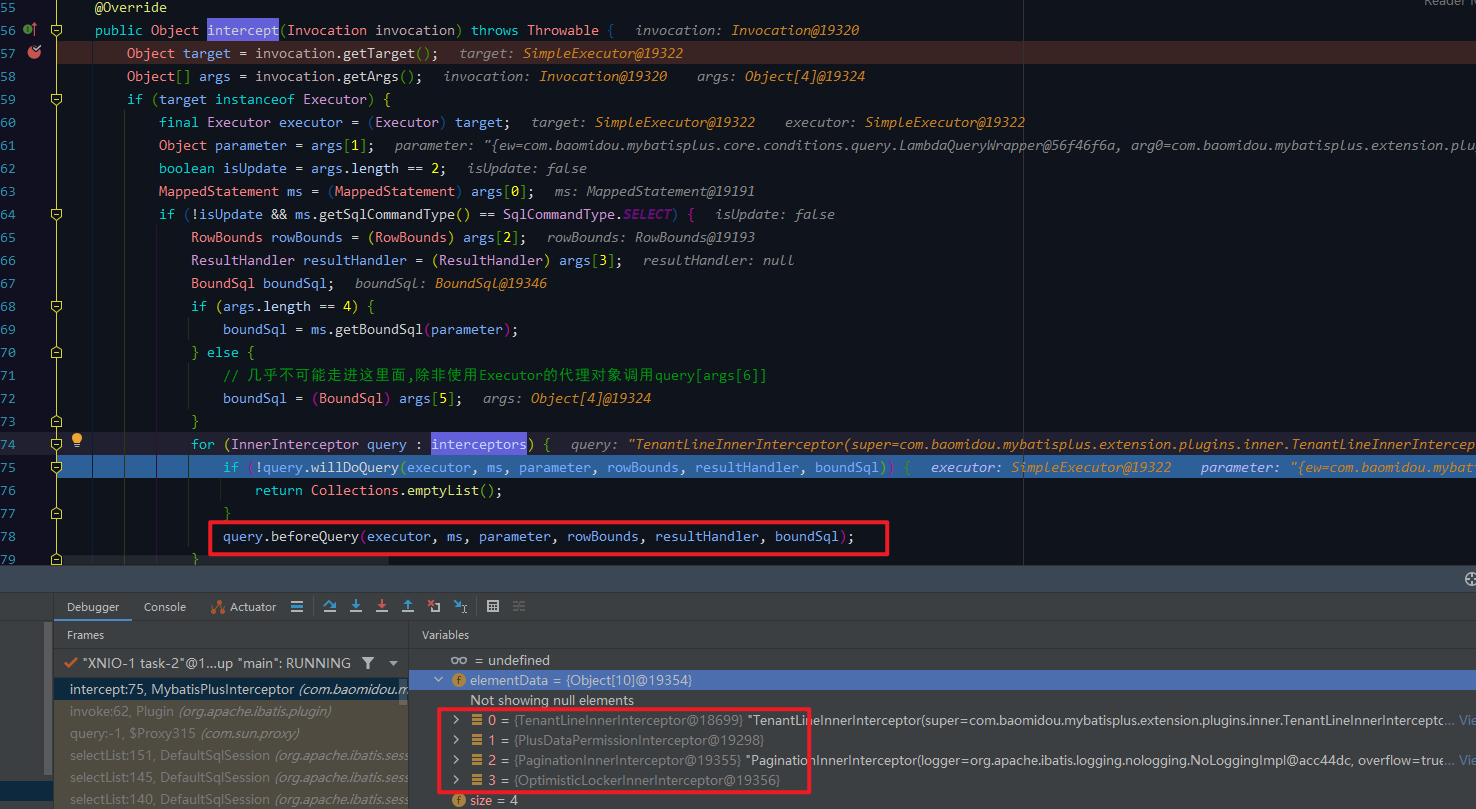Image resolution: width=1476 pixels, height=809 pixels.
Task: Click the XNIO-1 task-2 thread name
Action: coord(217,663)
